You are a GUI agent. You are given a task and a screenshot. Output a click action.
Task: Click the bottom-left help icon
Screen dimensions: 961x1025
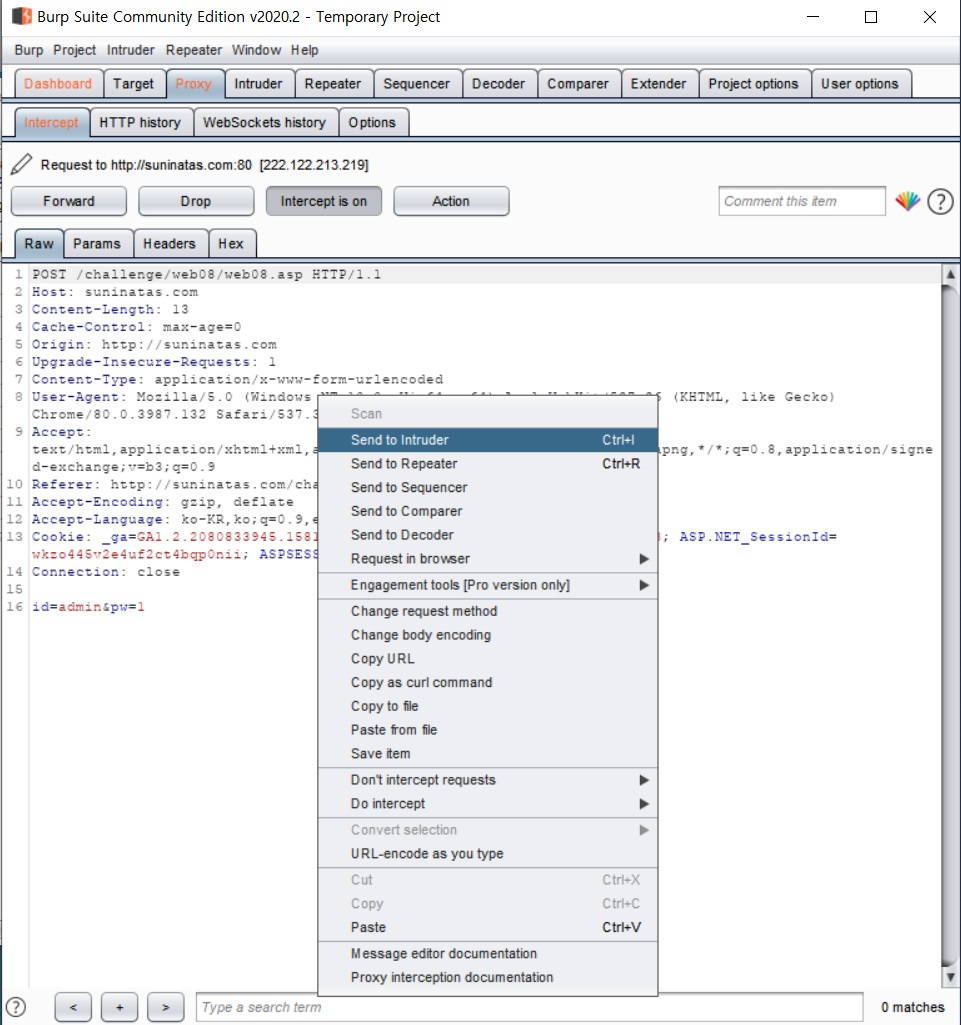point(15,1007)
